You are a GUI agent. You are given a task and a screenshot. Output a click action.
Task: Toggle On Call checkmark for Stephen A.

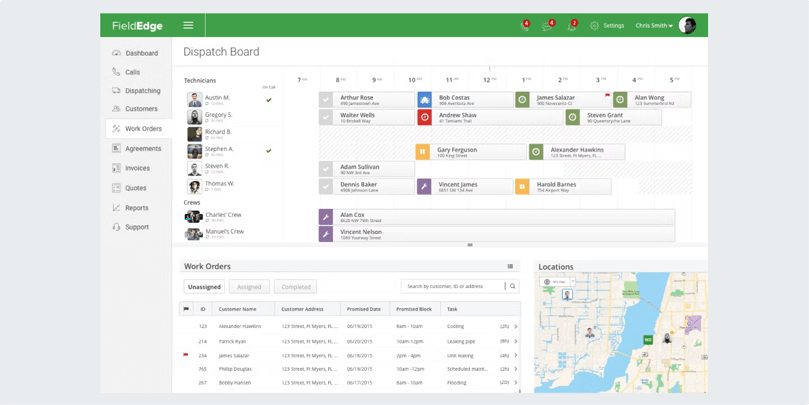pos(269,151)
